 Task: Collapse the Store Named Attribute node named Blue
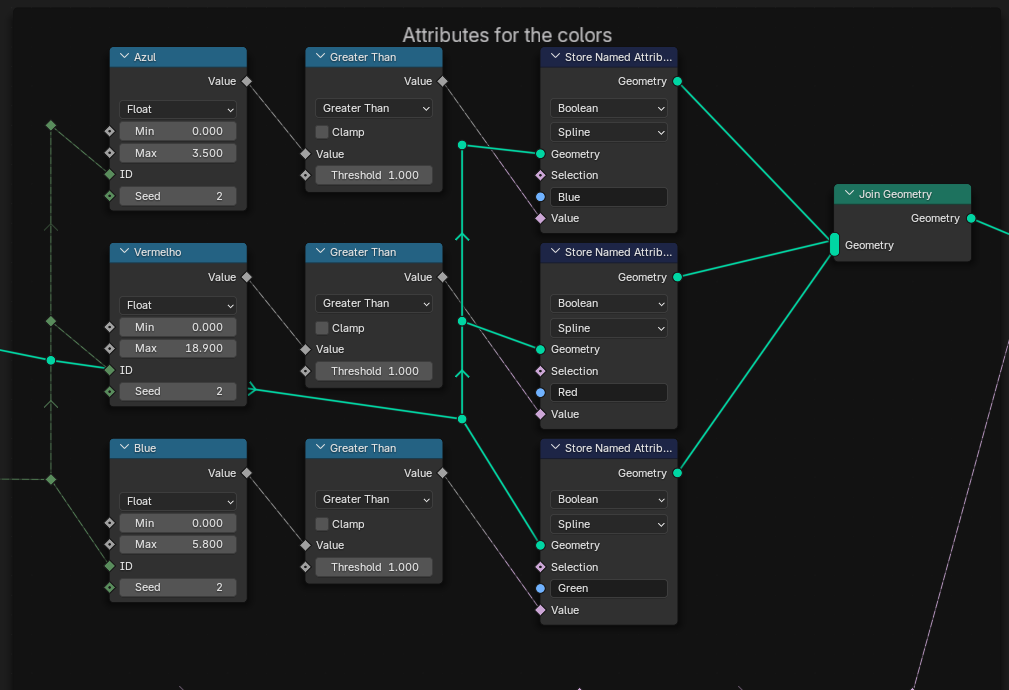coord(555,57)
